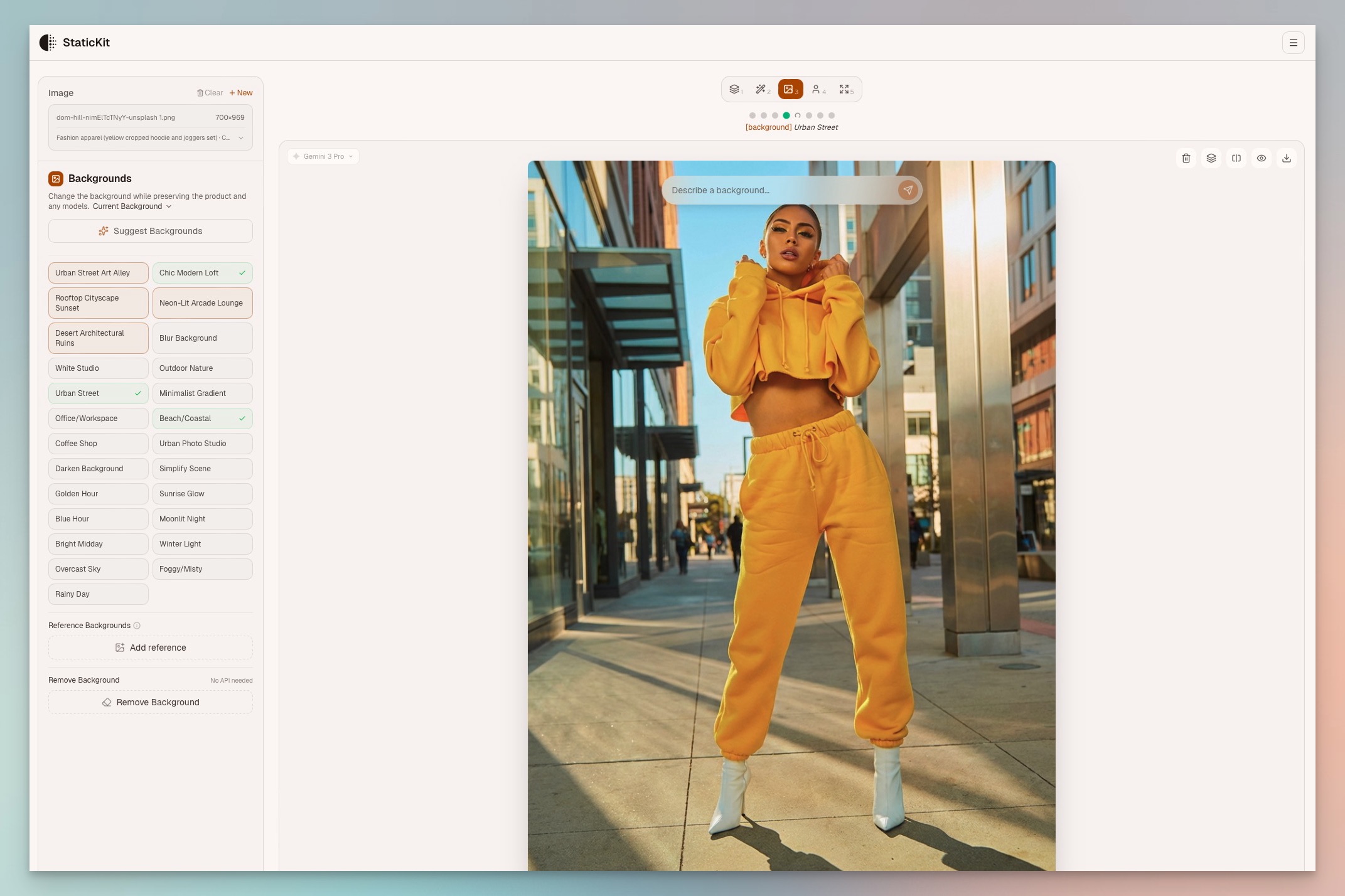Click the Remove Background button
Screen dimensions: 1345x896
click(x=151, y=702)
